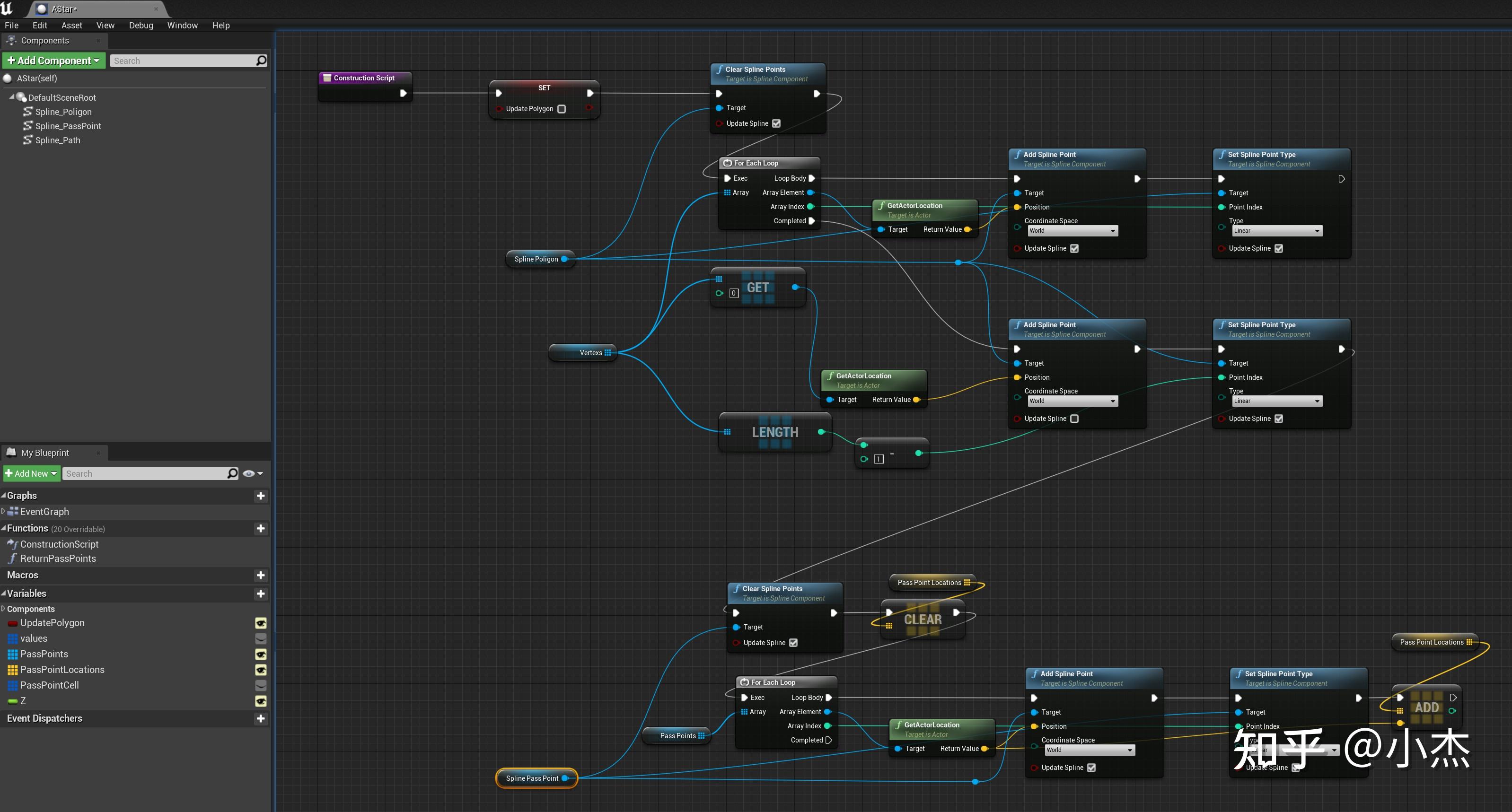Add a new variable with plus icon
The width and height of the screenshot is (1512, 812).
point(261,594)
